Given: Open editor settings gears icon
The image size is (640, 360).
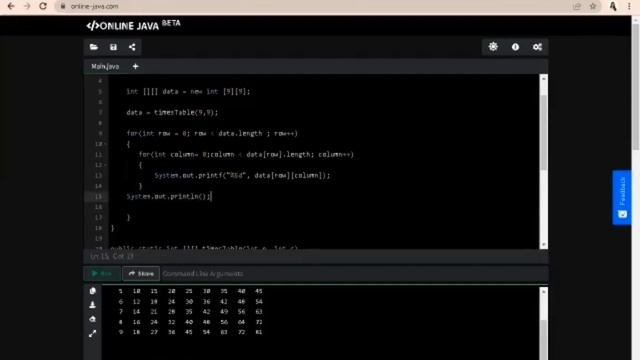Looking at the screenshot, I should pos(537,47).
